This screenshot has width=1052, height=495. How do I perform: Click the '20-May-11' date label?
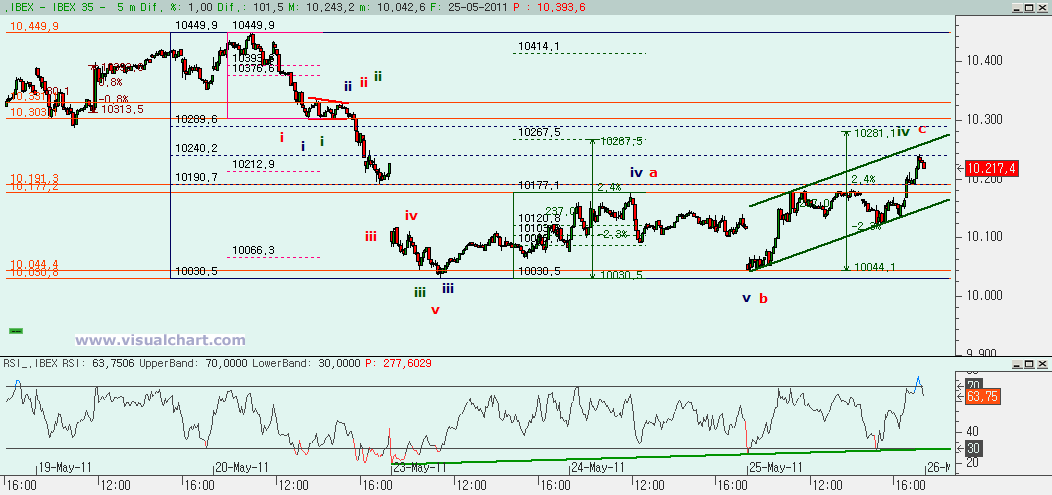pos(242,467)
